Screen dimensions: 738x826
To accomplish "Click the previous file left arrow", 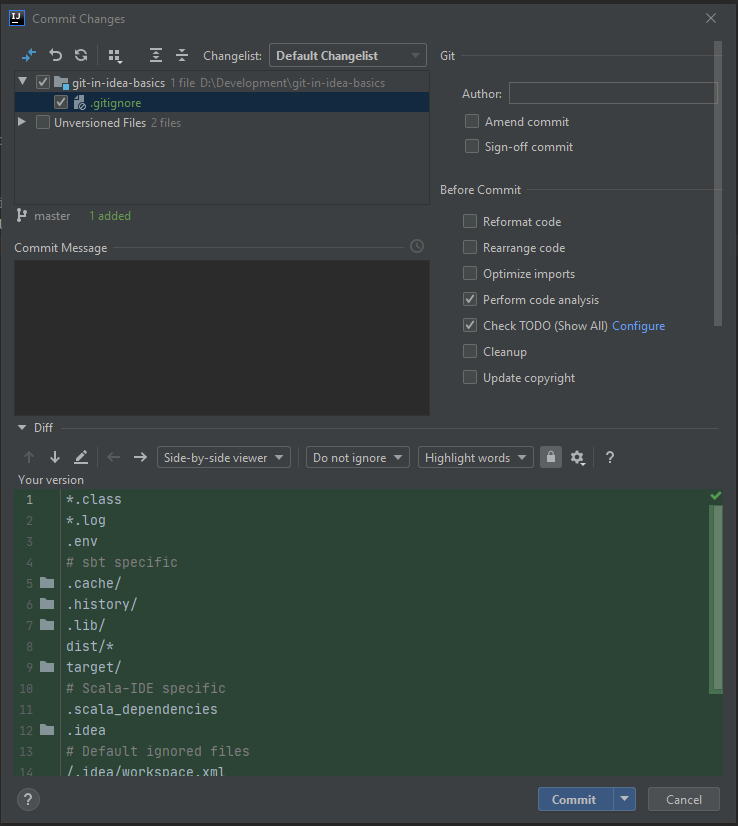I will (114, 457).
